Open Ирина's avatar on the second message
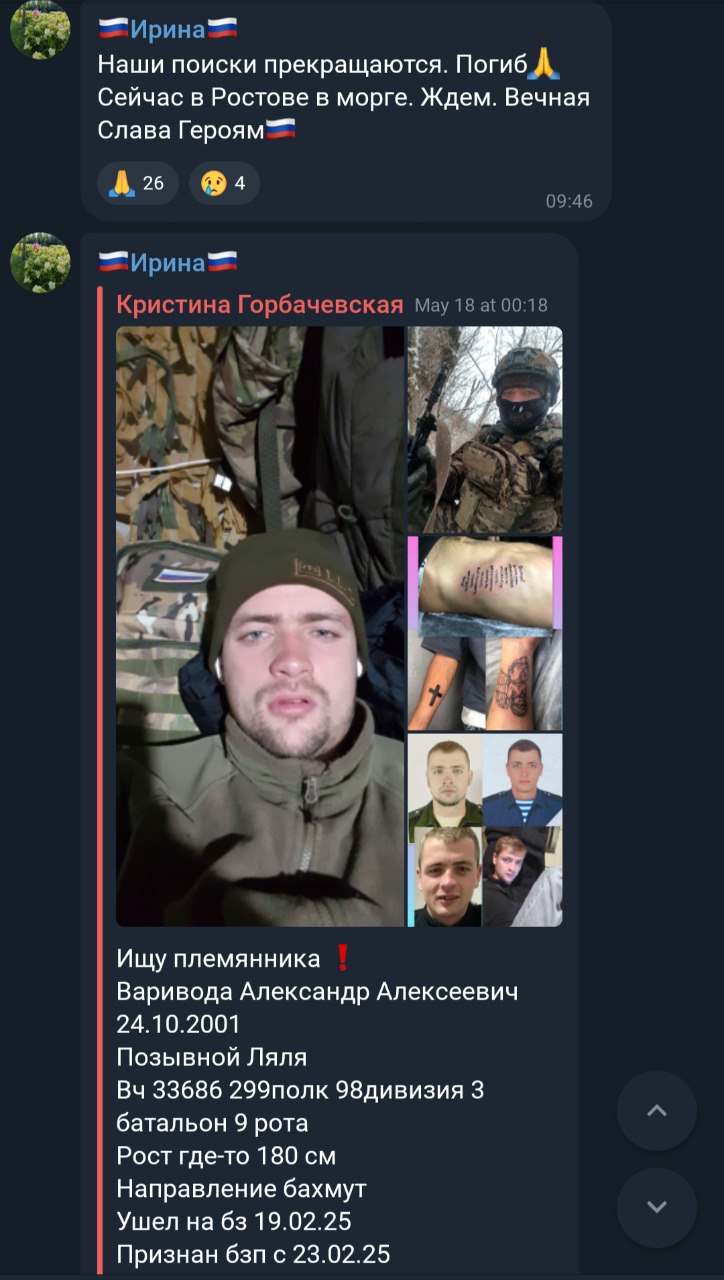The image size is (724, 1280). click(40, 263)
